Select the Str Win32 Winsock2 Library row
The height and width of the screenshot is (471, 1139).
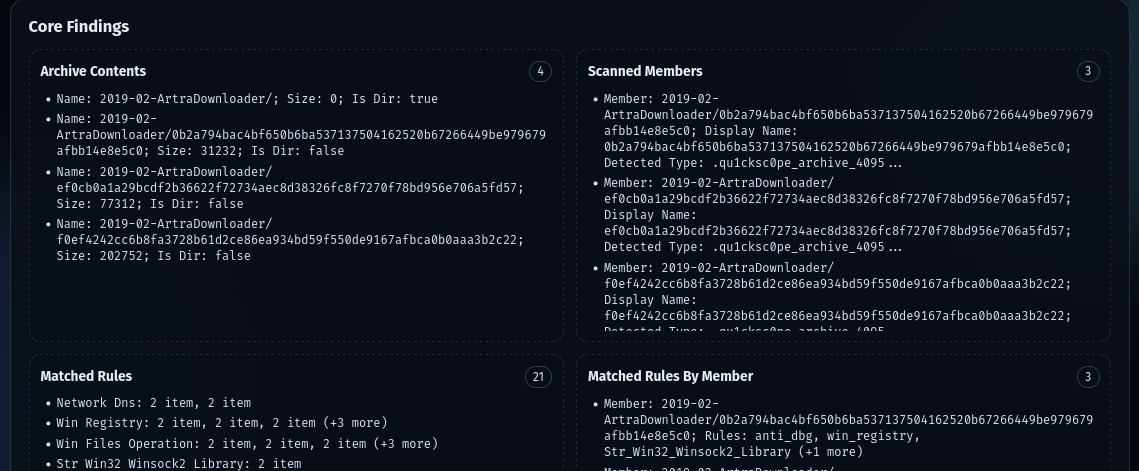(179, 464)
